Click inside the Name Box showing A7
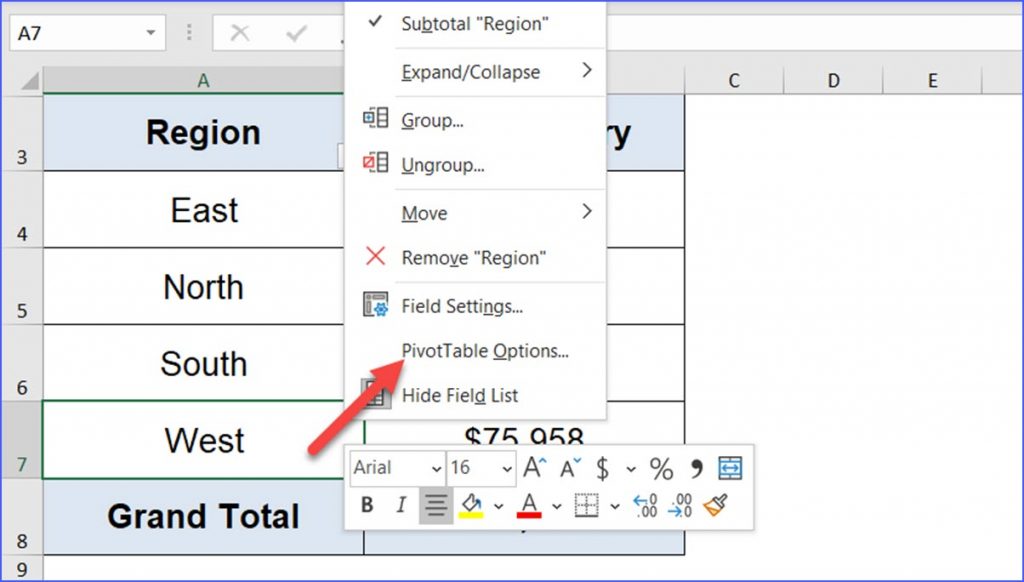Screen dimensions: 1024x582 (x=80, y=31)
